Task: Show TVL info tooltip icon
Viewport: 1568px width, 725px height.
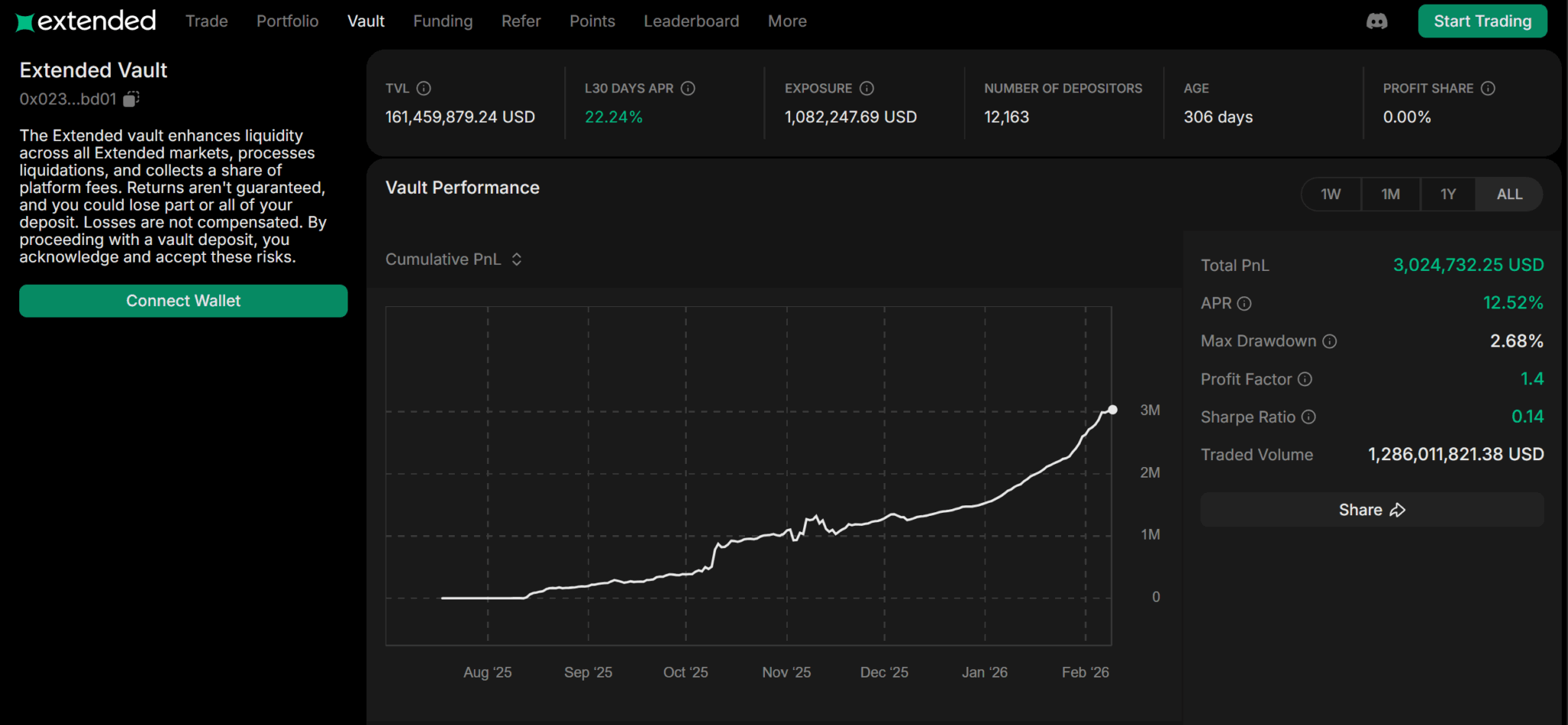Action: click(x=423, y=88)
